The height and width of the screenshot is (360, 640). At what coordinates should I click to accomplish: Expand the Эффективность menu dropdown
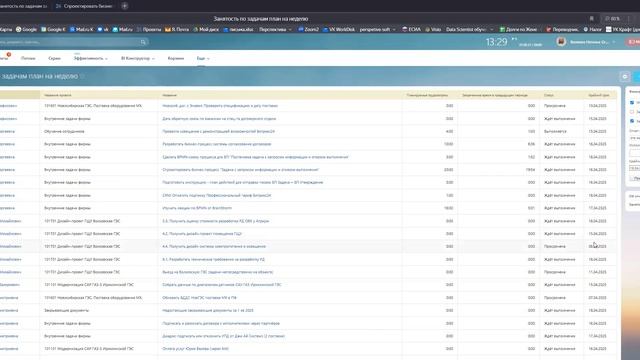(91, 58)
